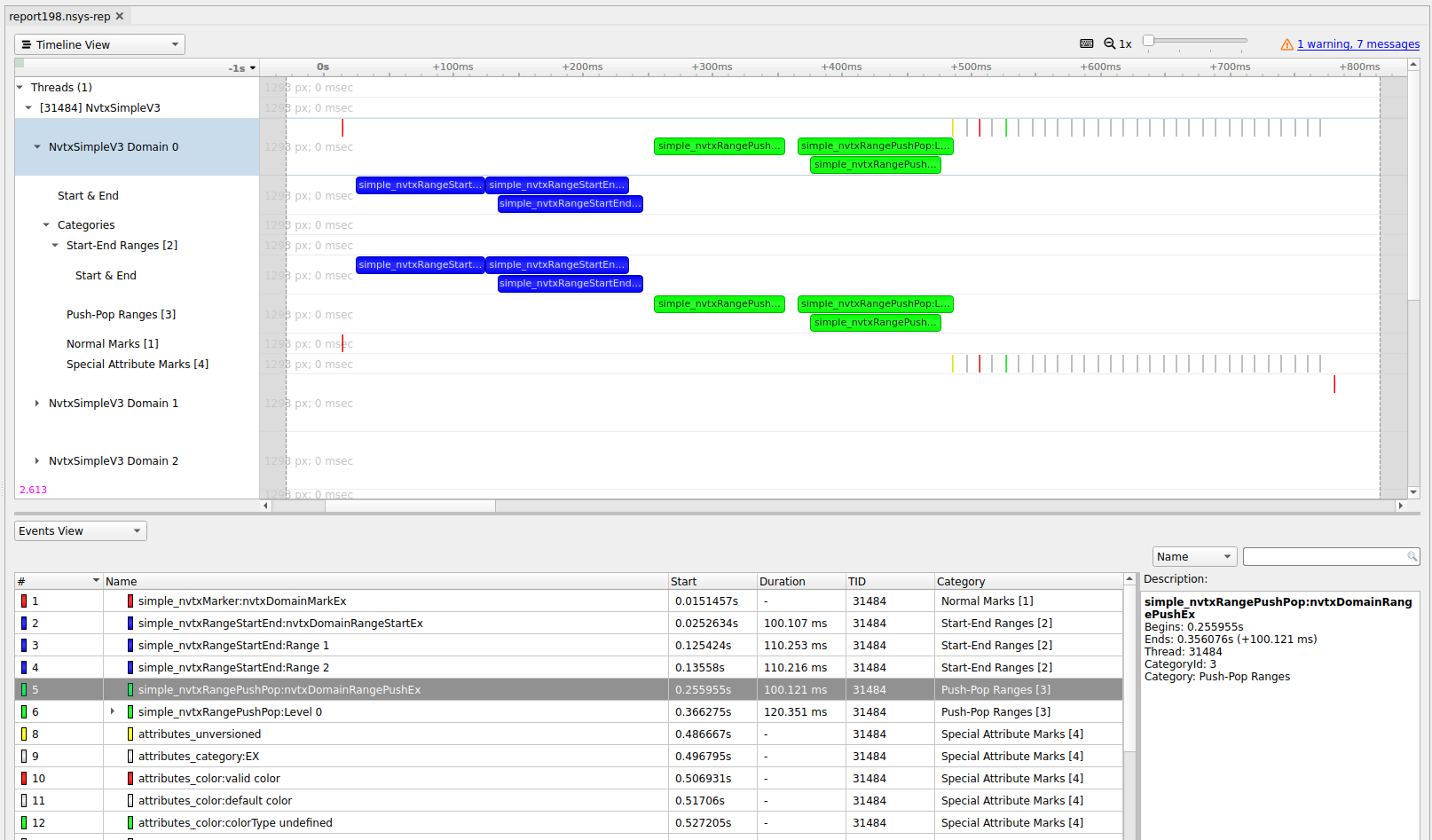Select the Push-Pop Ranges [3] timeline row
Screen dimensions: 1432x840
pos(121,314)
